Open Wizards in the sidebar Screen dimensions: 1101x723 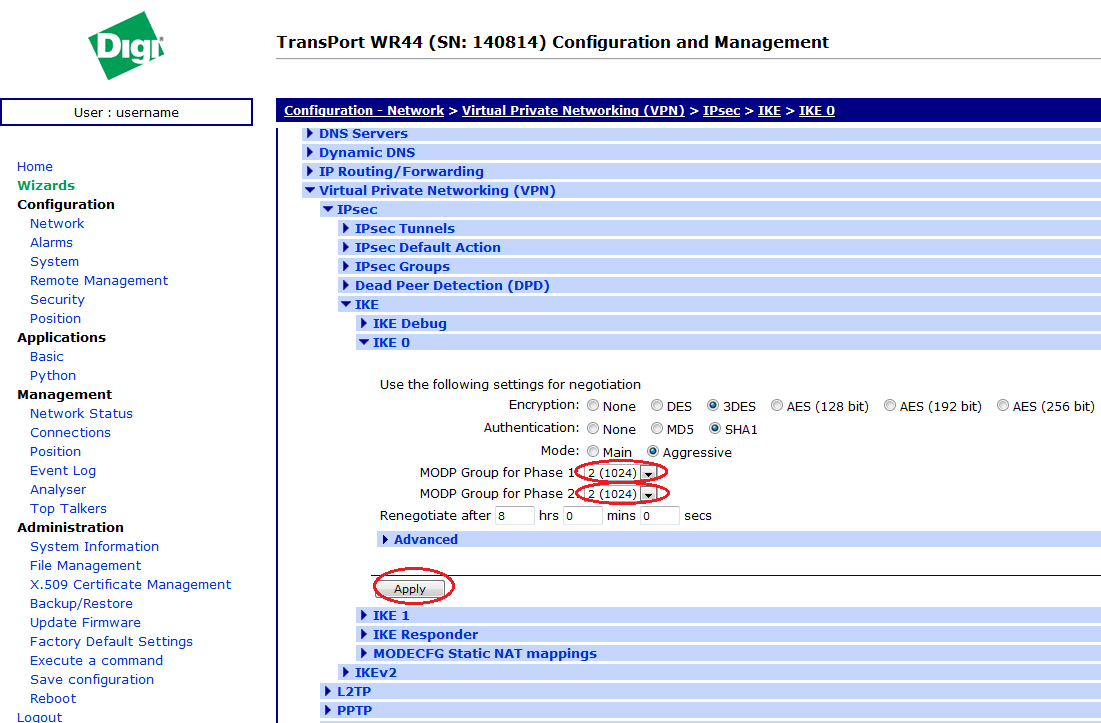point(46,185)
